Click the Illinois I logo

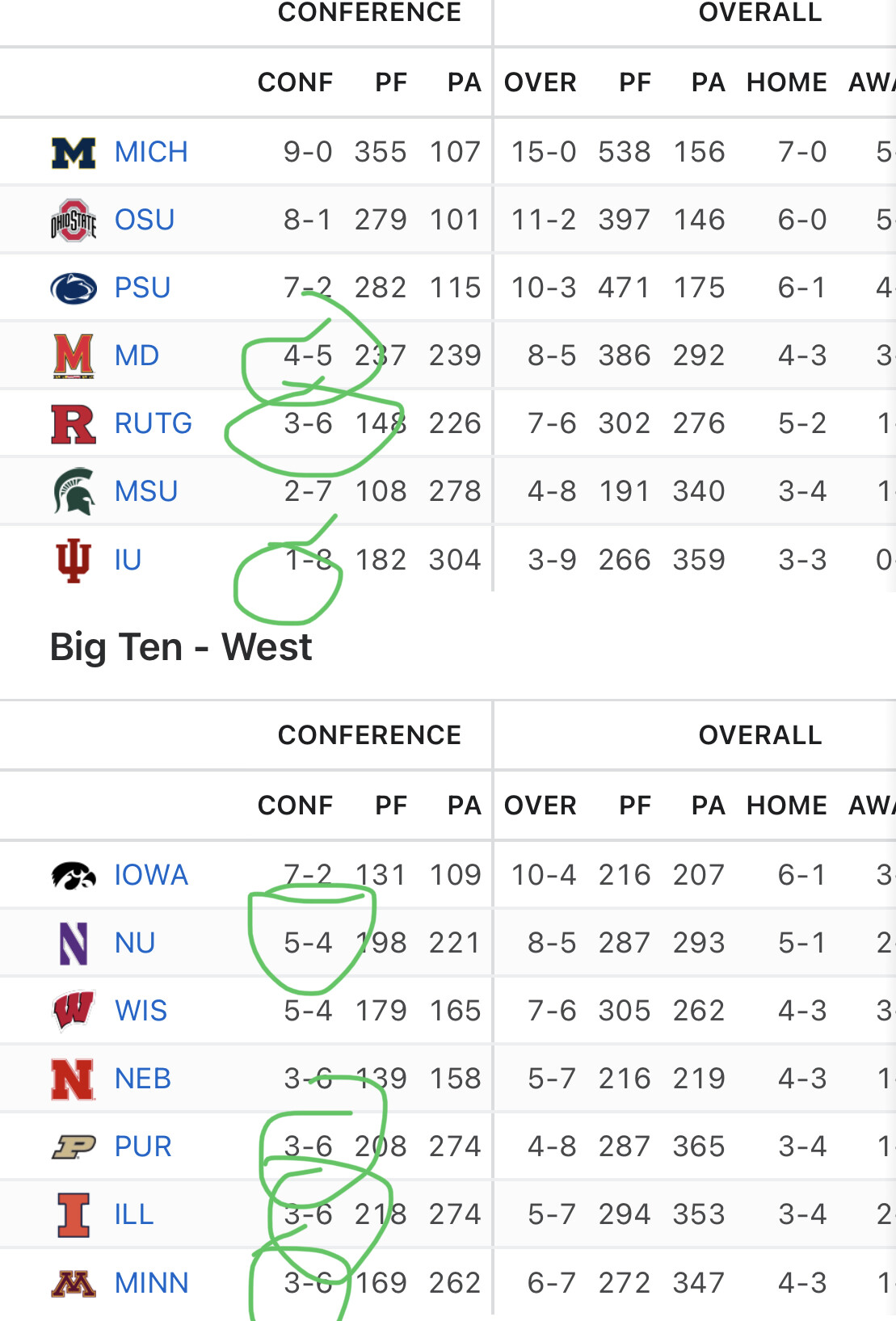tap(74, 1214)
